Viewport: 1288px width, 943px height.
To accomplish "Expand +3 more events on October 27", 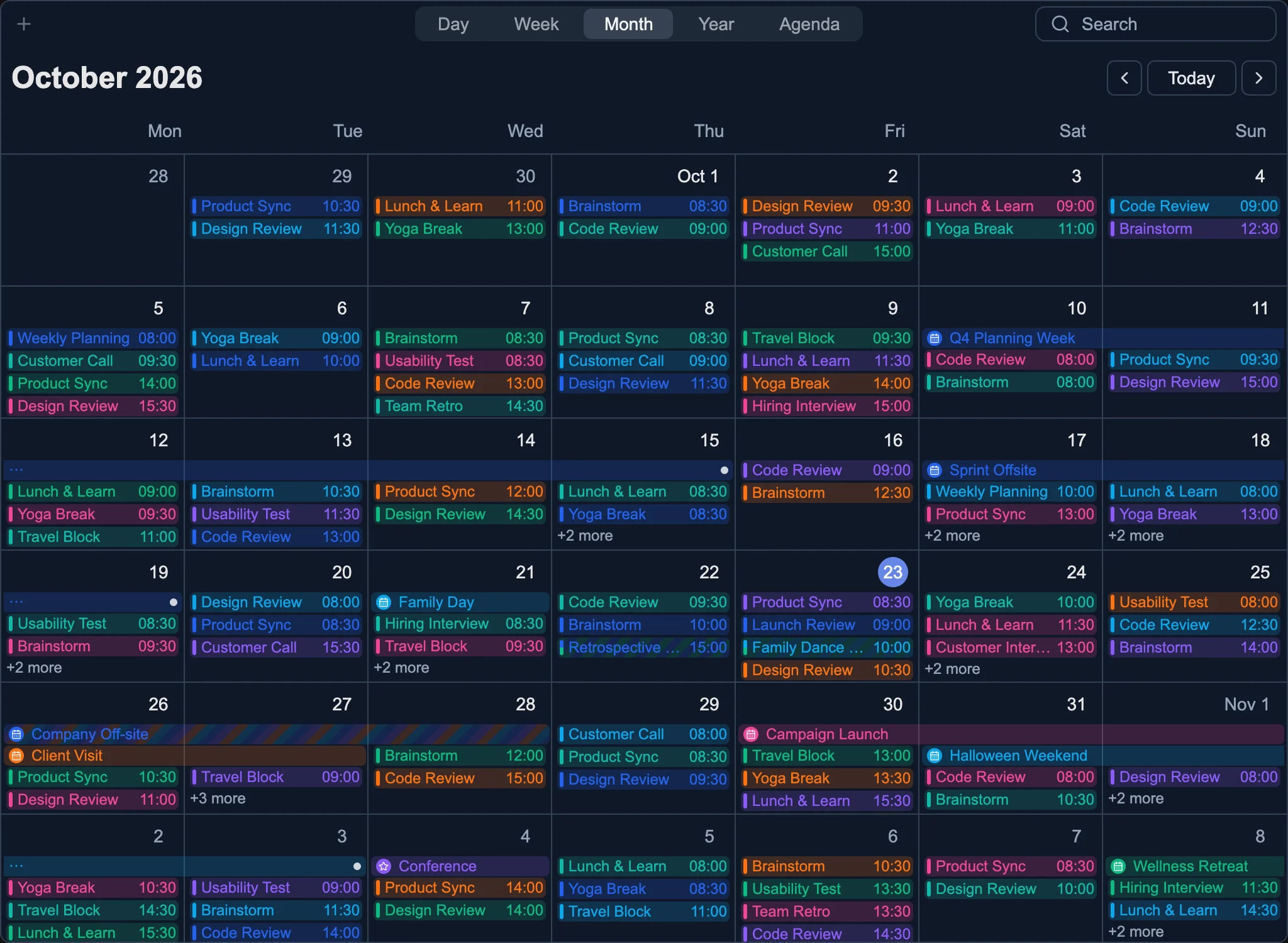I will coord(218,798).
